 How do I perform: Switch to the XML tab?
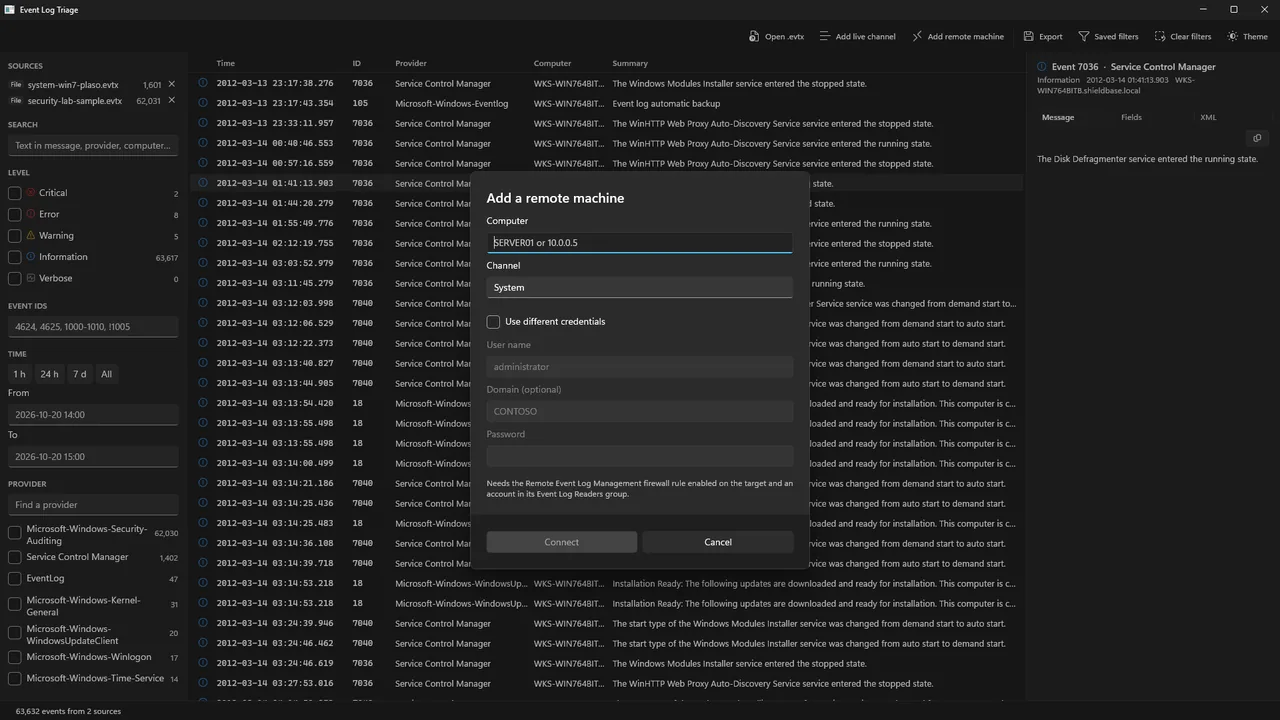pyautogui.click(x=1208, y=117)
